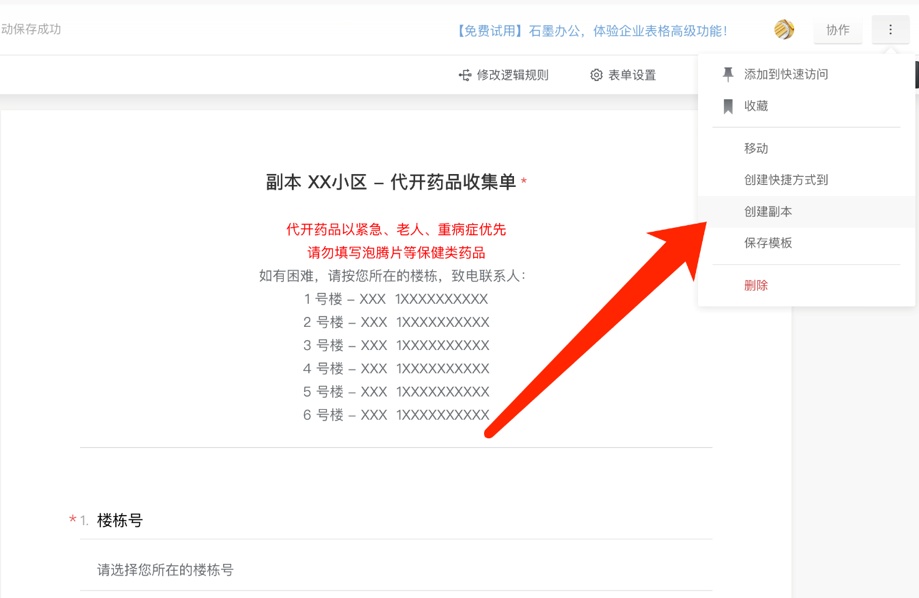This screenshot has height=598, width=919.
Task: Open the user avatar profile
Action: 784,30
